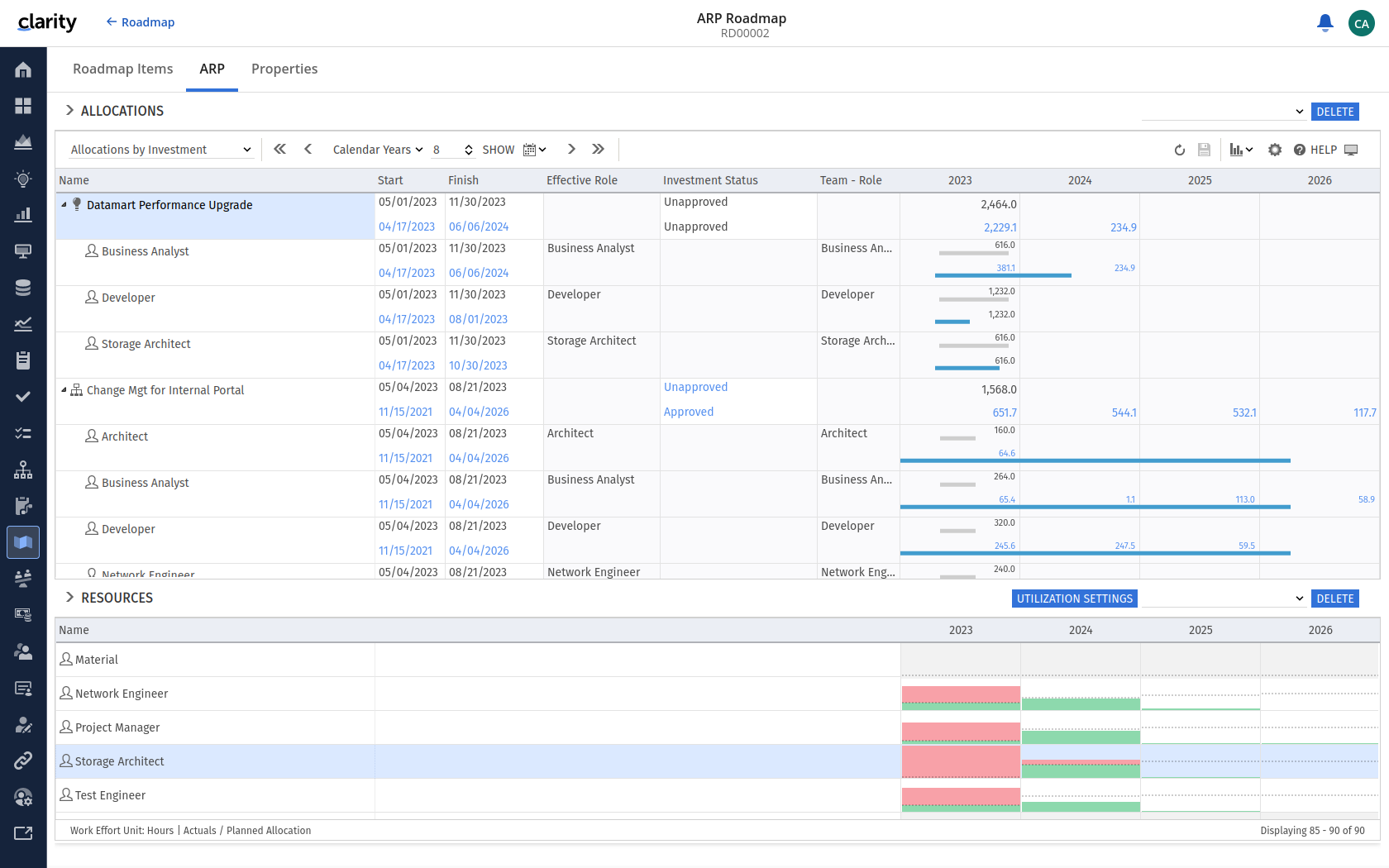
Task: Go back to Roadmap
Action: [x=140, y=22]
